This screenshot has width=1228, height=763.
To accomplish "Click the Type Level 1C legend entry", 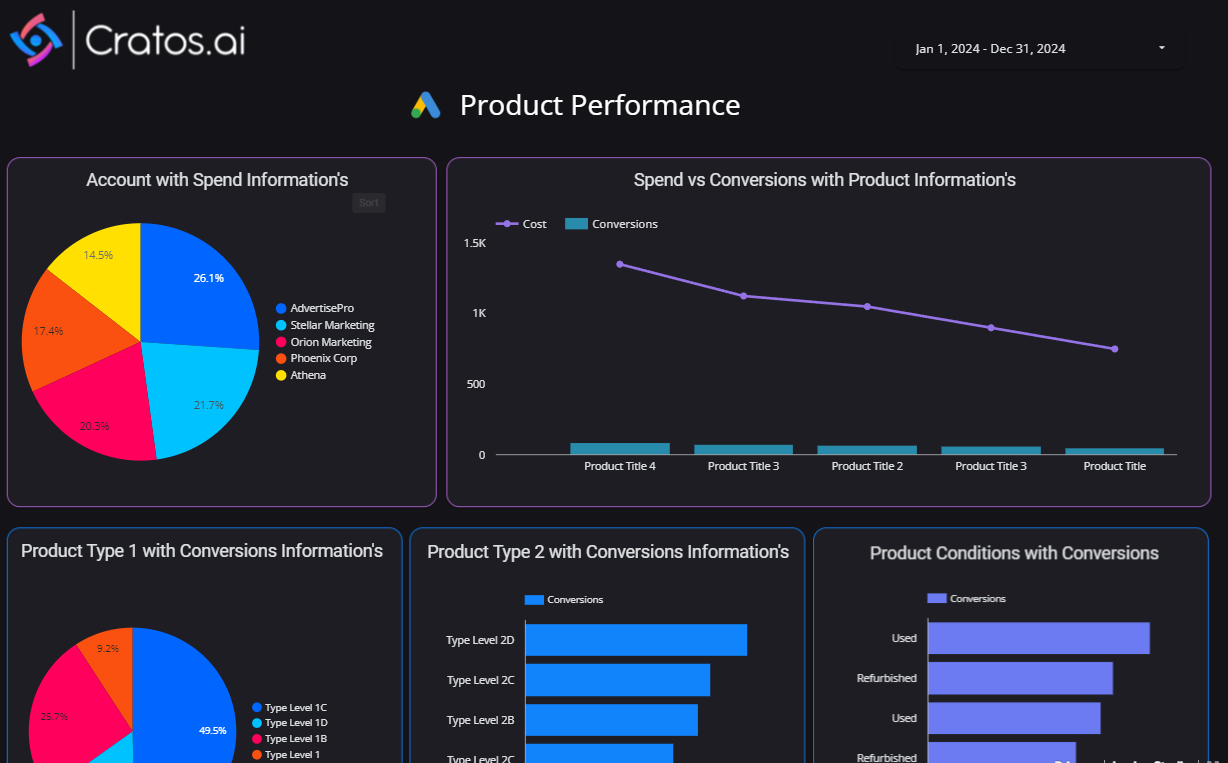I will pos(290,707).
